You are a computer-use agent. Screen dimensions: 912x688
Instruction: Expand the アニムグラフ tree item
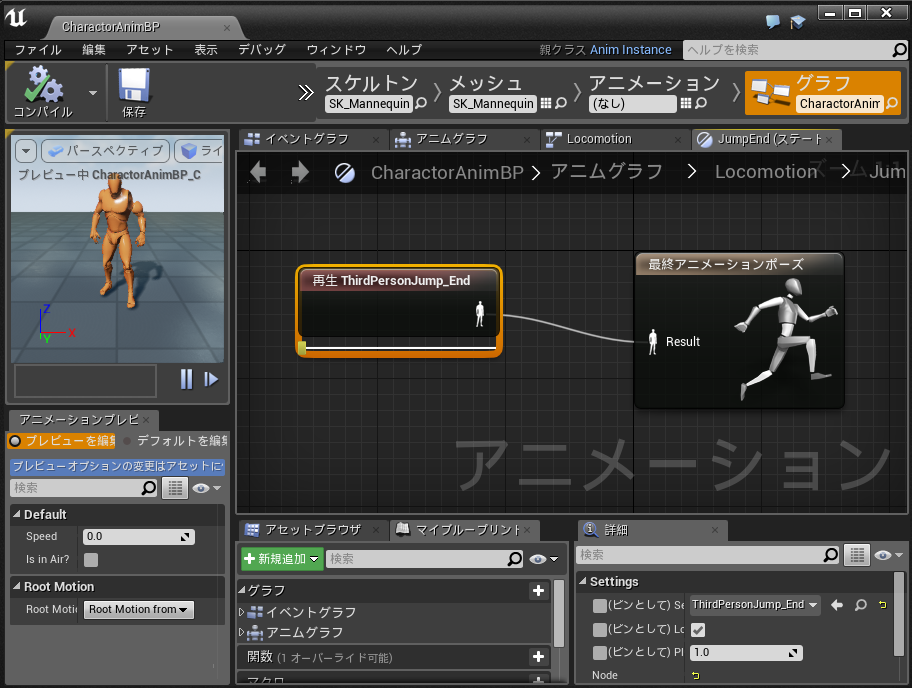coord(242,632)
